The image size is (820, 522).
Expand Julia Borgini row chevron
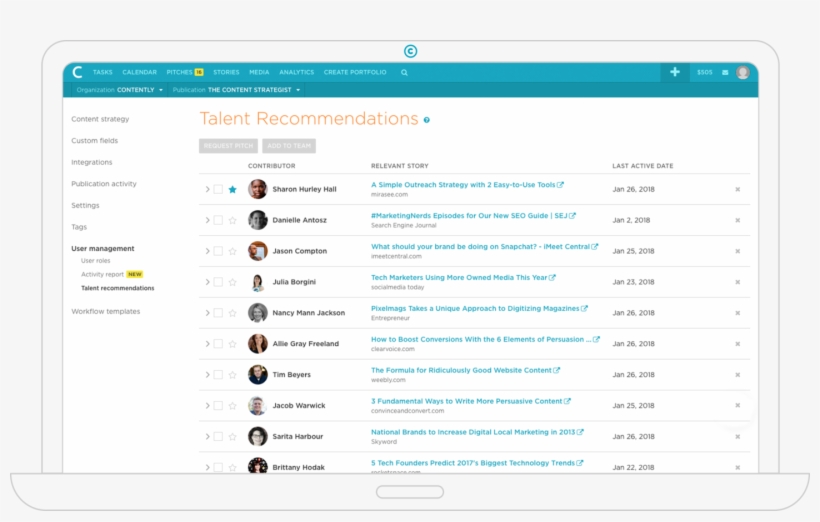point(207,282)
